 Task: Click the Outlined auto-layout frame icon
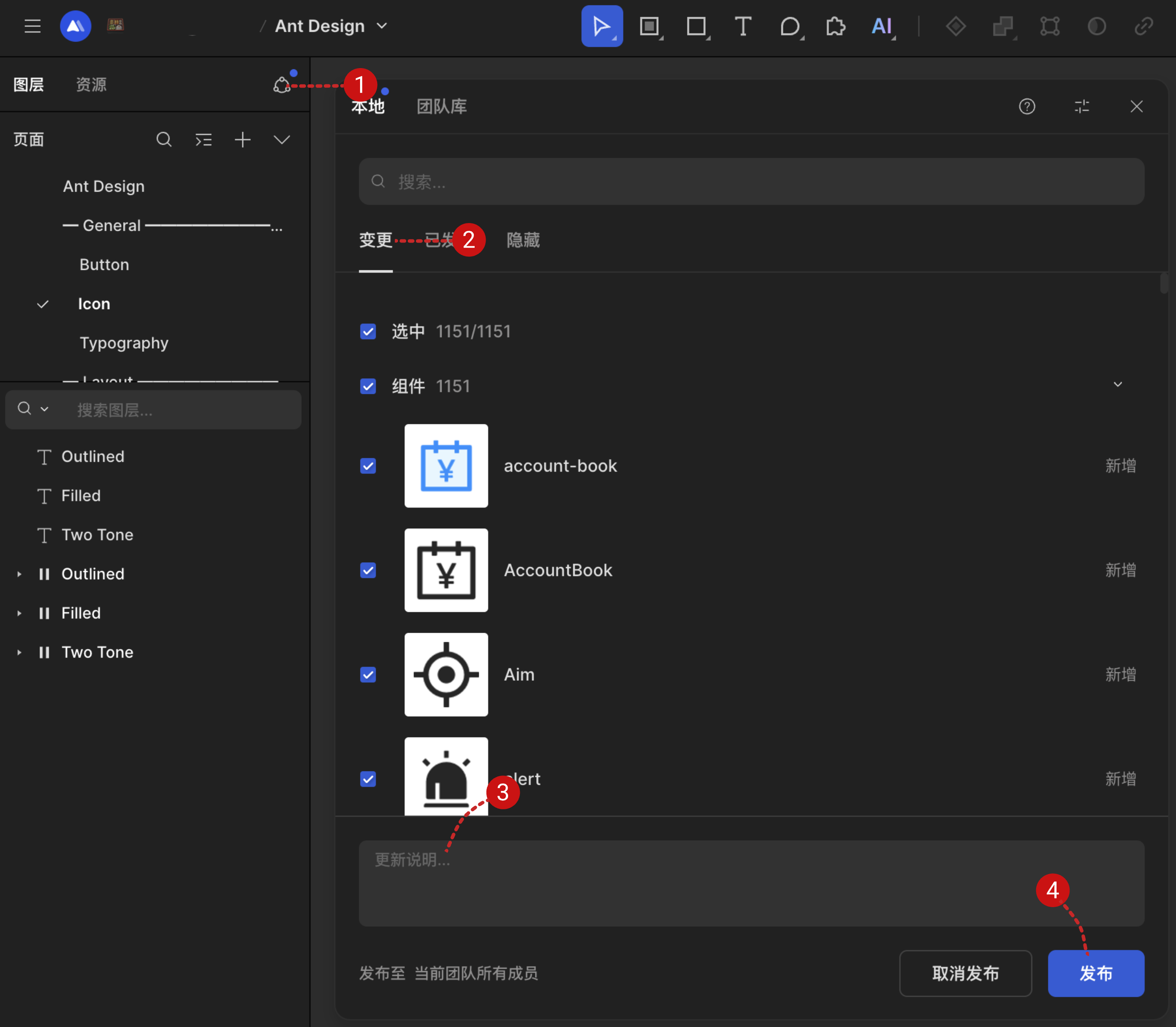coord(44,574)
